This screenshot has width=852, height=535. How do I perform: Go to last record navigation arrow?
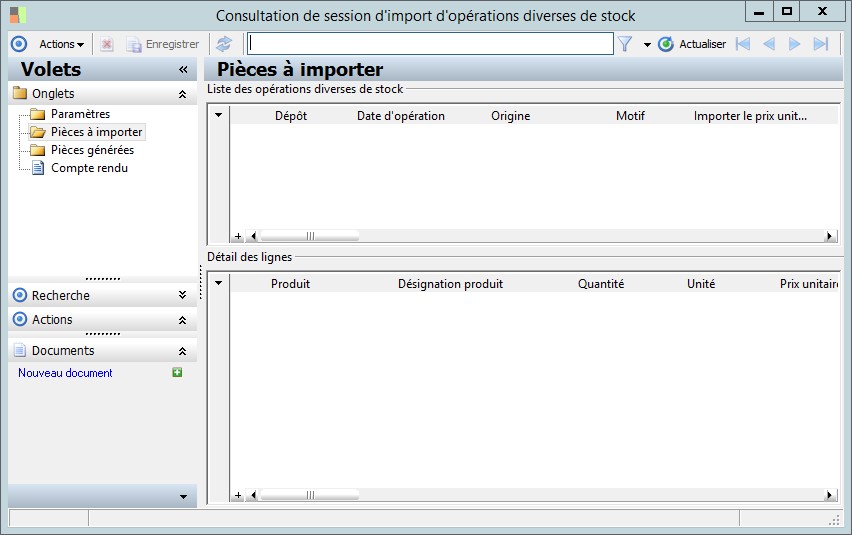821,44
